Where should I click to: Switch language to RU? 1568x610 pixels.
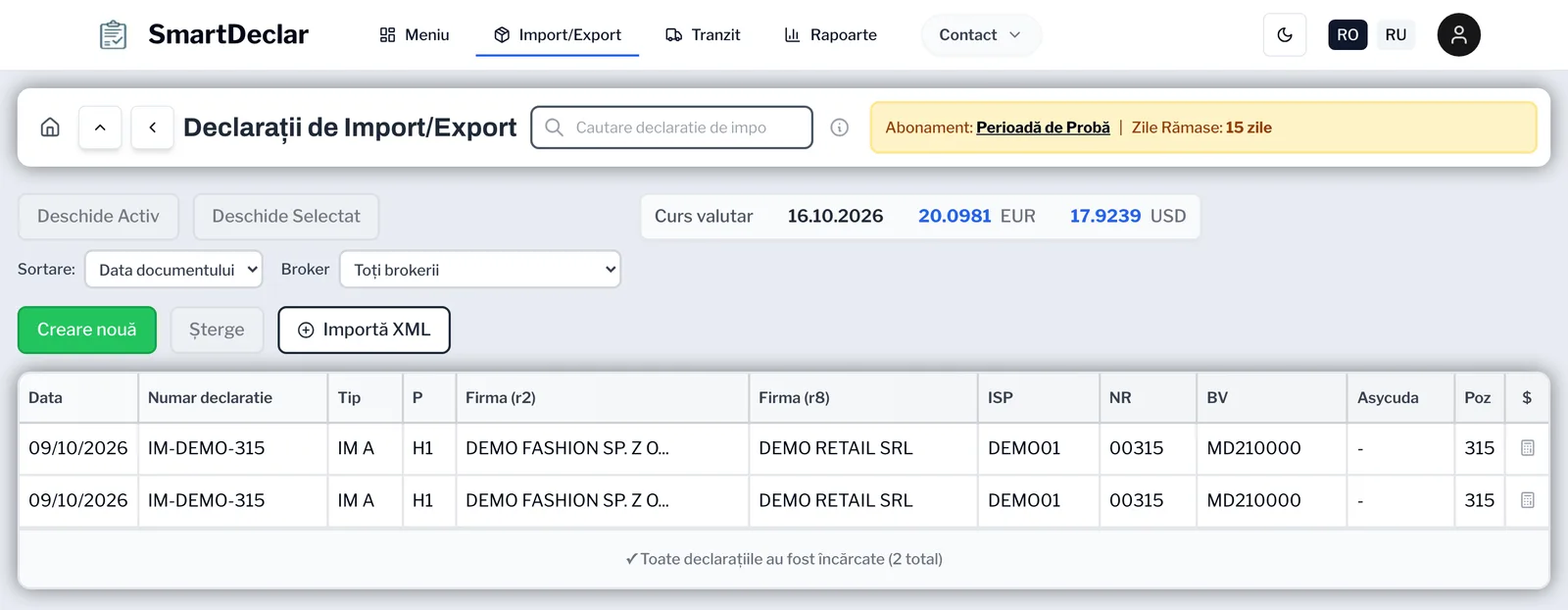[x=1396, y=34]
